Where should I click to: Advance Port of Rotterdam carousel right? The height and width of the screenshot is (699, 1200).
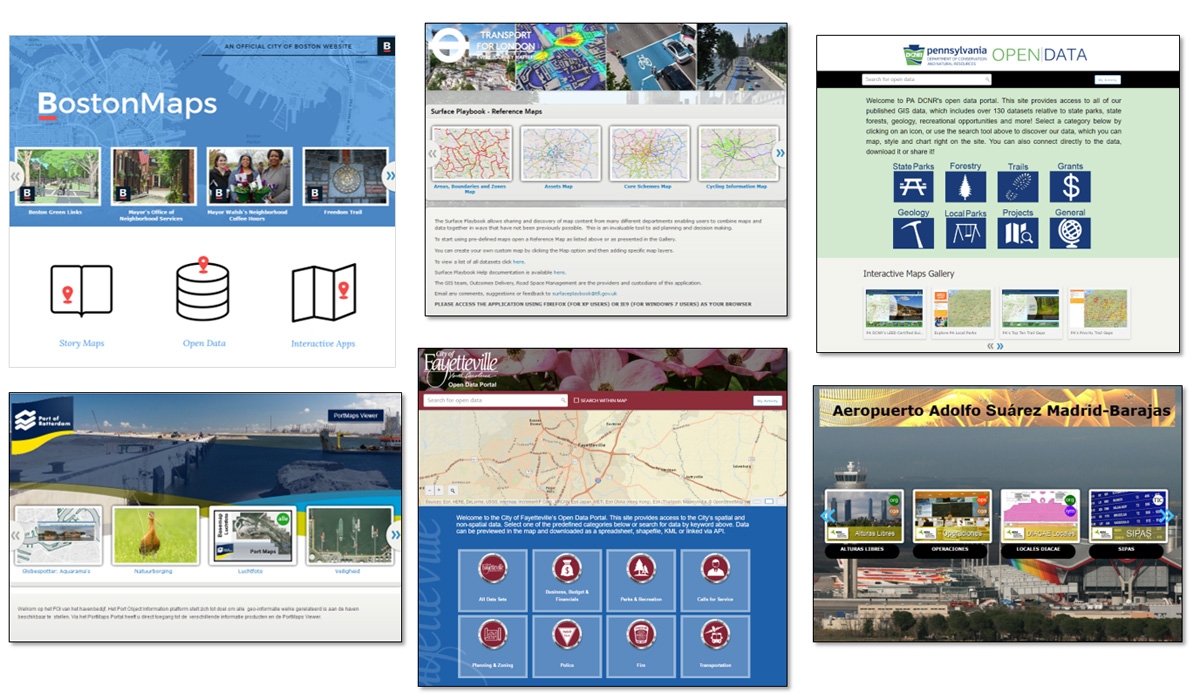pyautogui.click(x=394, y=535)
